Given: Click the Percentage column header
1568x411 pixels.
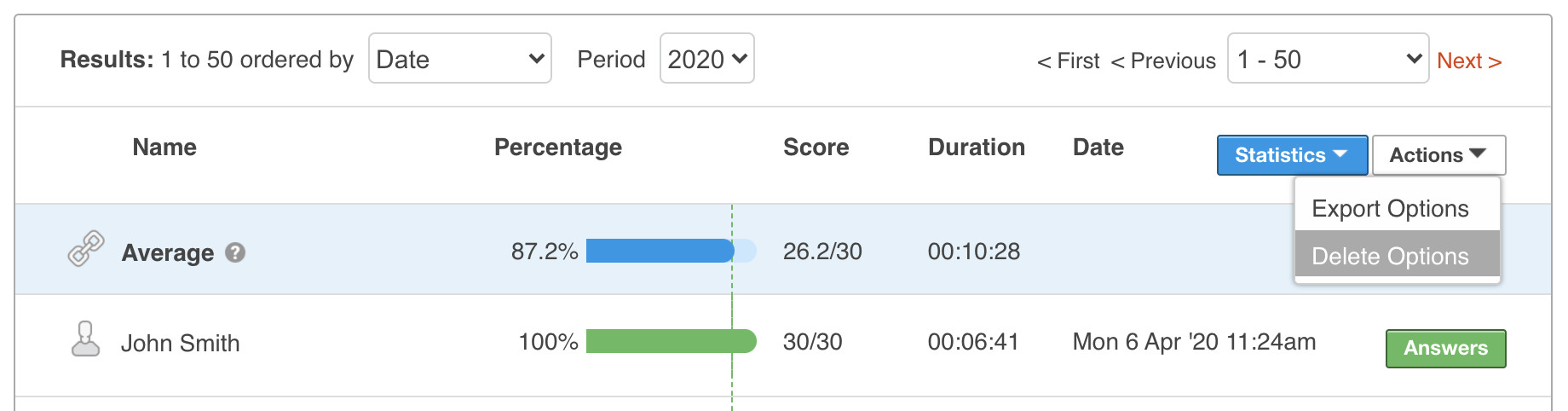Looking at the screenshot, I should [558, 148].
